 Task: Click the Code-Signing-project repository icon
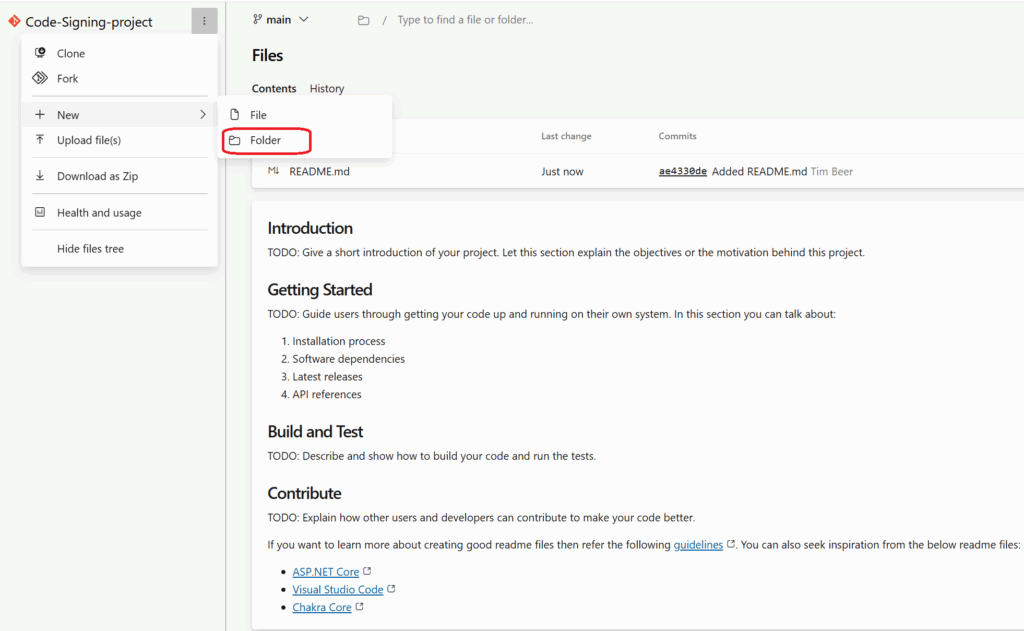pyautogui.click(x=14, y=21)
